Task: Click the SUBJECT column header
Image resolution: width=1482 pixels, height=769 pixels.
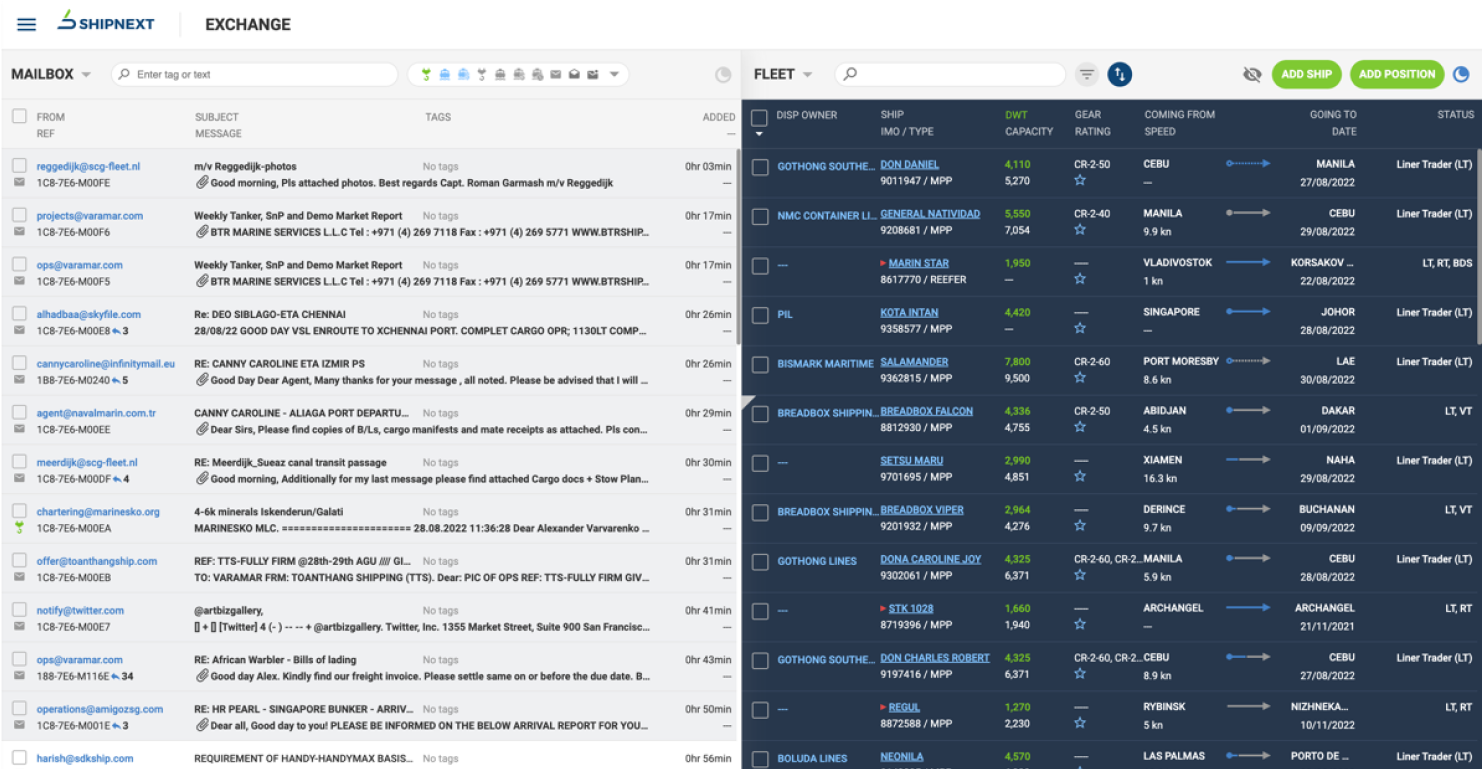Action: coord(217,117)
